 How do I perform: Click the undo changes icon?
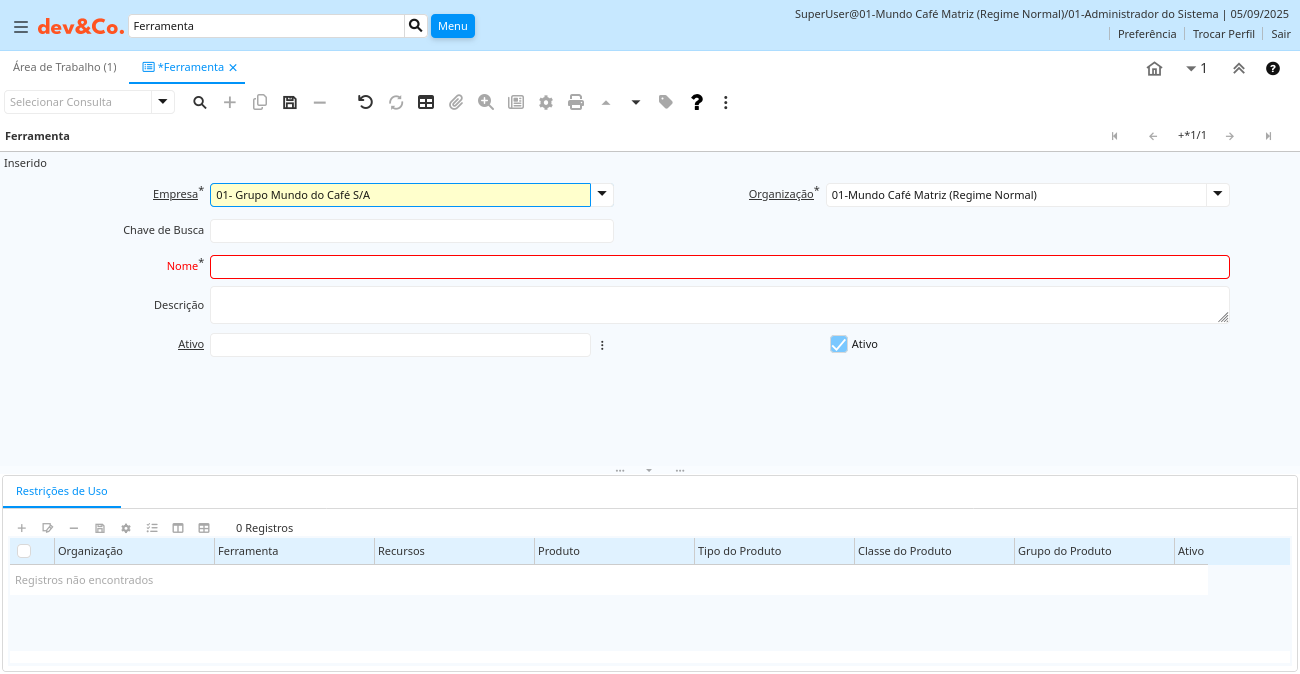365,102
